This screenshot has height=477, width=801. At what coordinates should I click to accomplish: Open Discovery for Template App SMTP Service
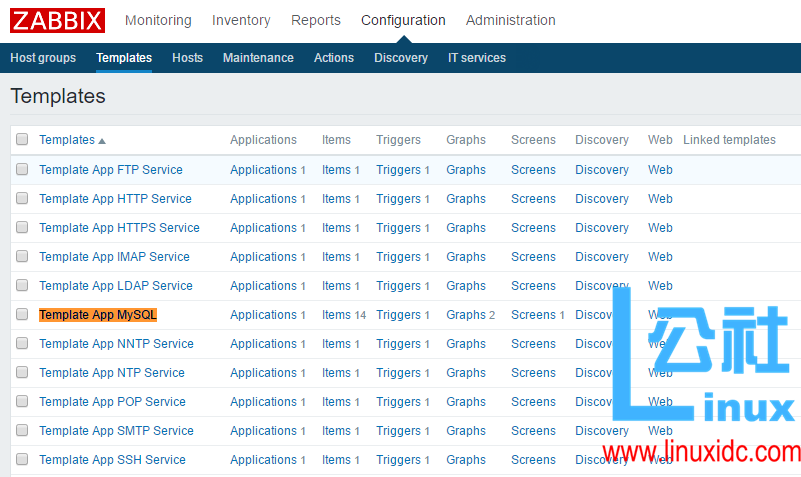point(602,431)
